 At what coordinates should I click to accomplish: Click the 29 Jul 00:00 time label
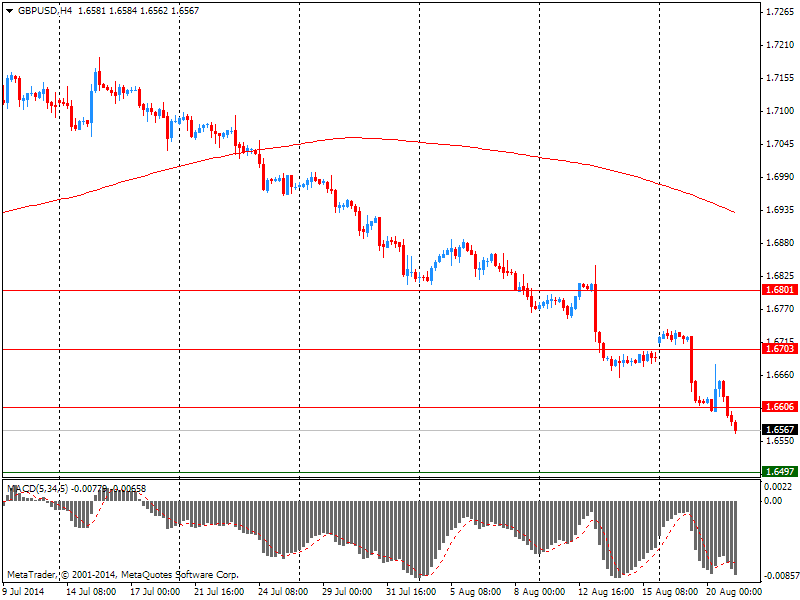[347, 592]
